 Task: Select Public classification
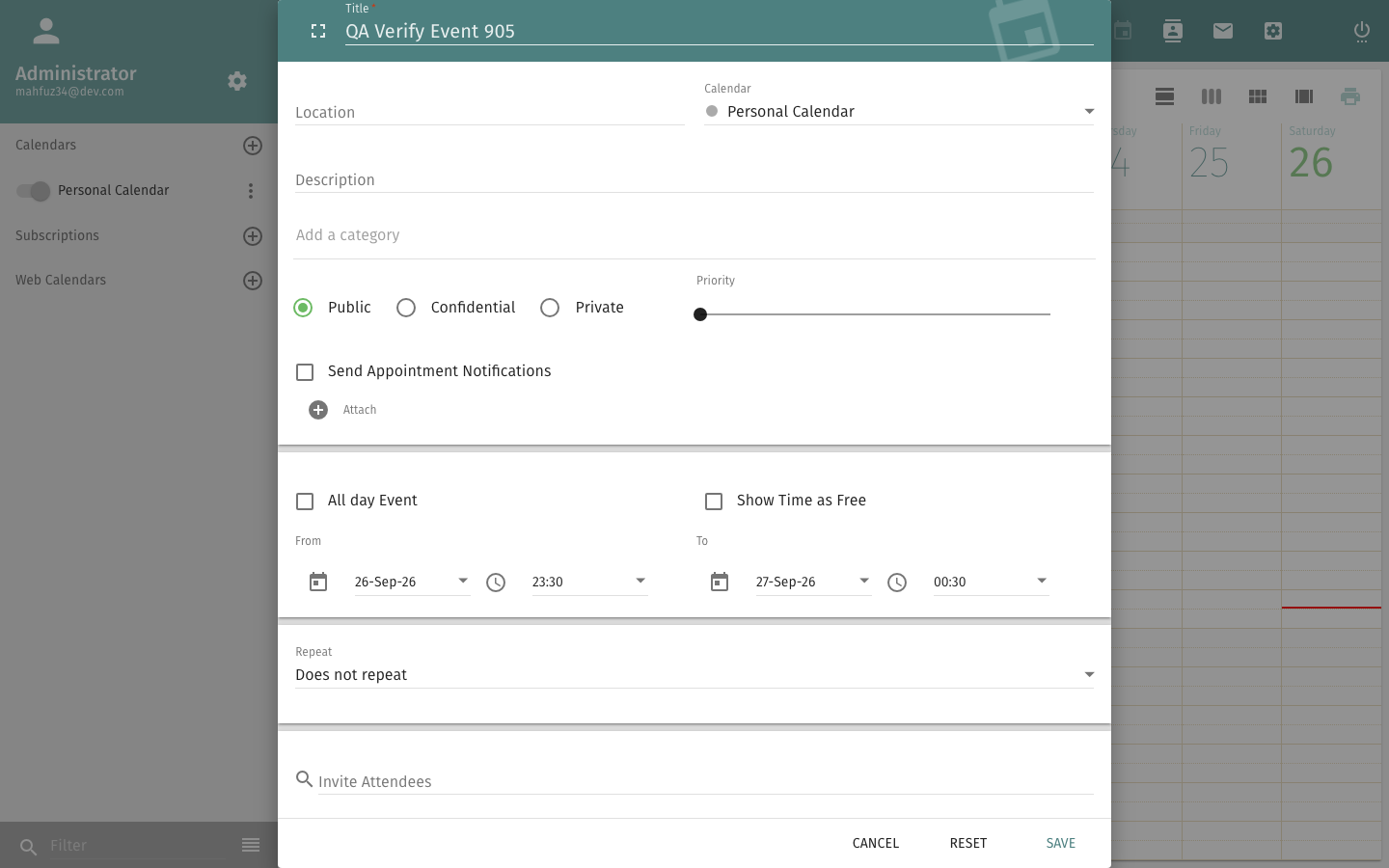click(x=303, y=308)
